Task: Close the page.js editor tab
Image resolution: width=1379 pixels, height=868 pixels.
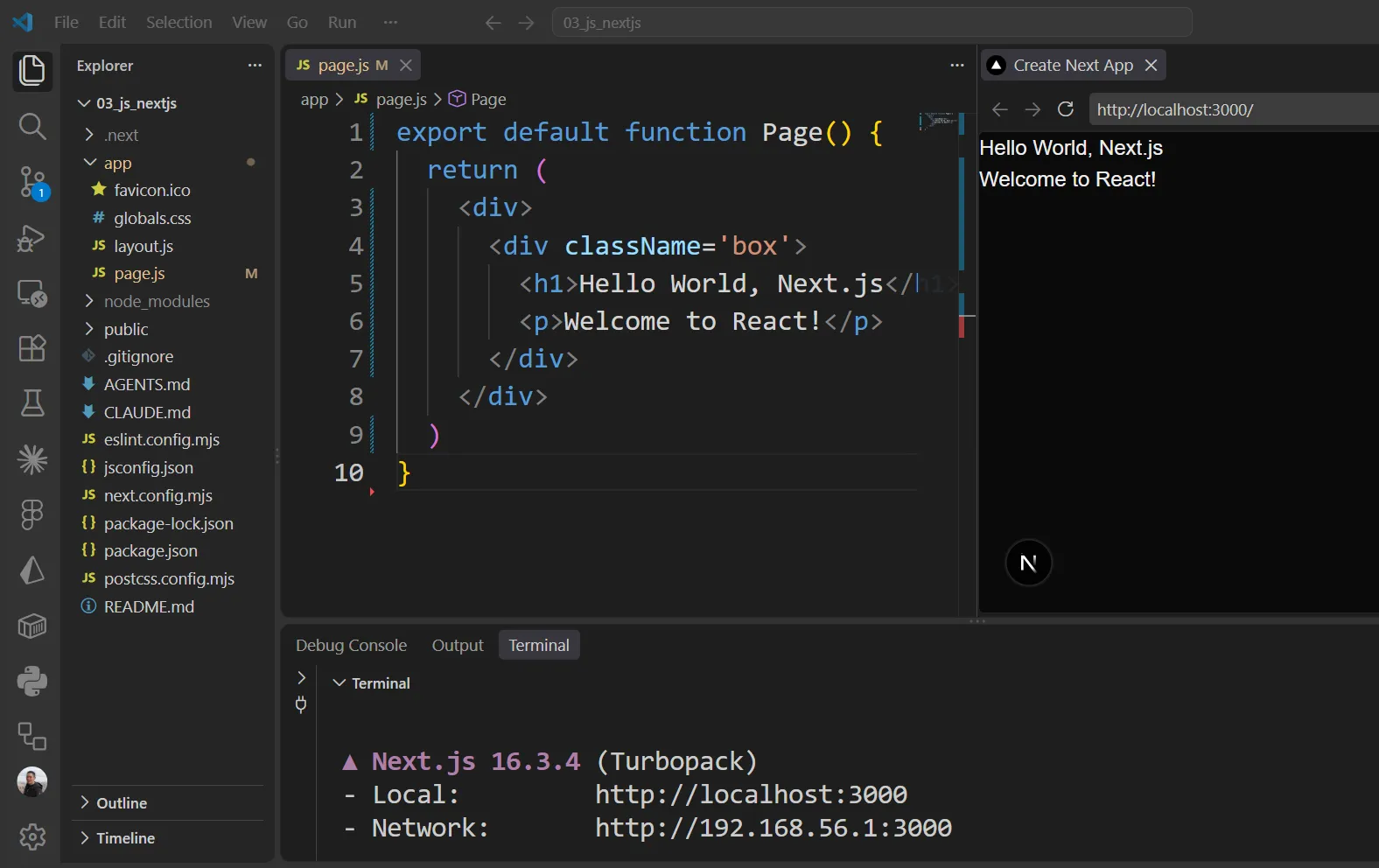Action: pyautogui.click(x=406, y=66)
